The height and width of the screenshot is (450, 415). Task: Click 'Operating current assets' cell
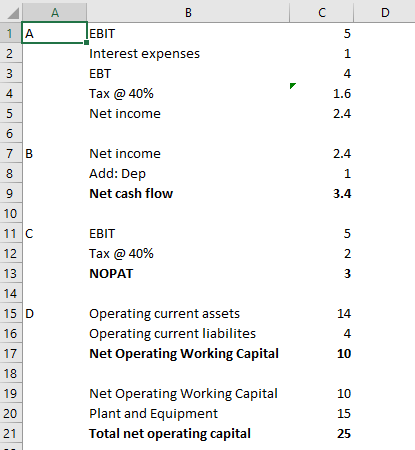(x=188, y=313)
